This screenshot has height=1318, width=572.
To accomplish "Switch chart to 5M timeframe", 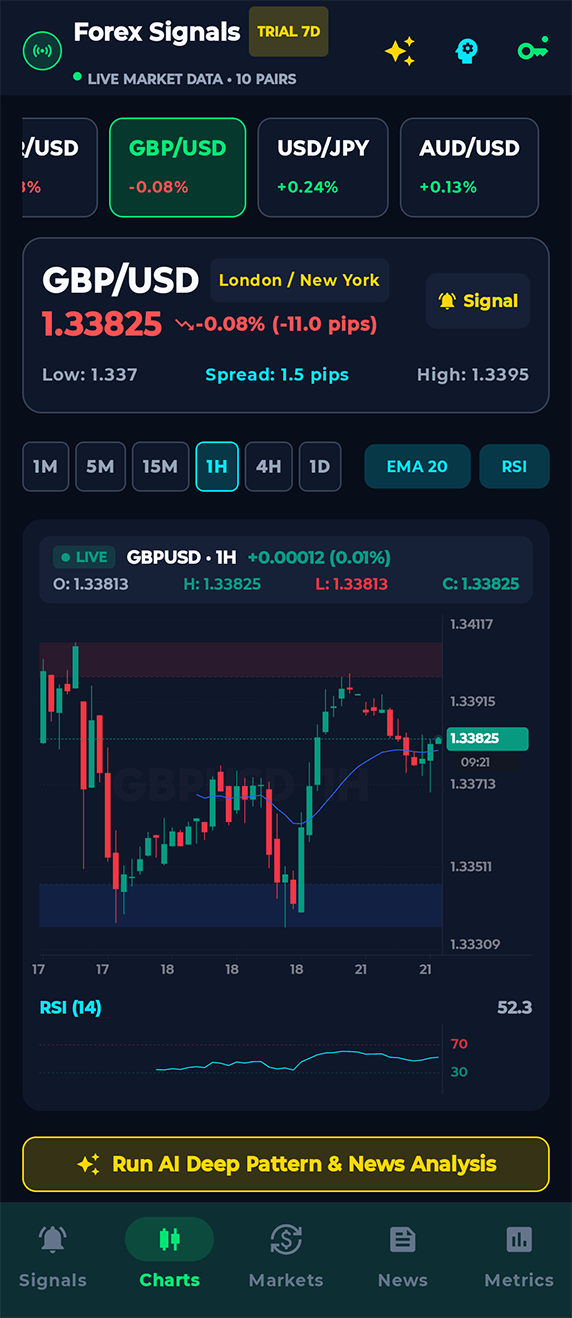I will pos(100,467).
